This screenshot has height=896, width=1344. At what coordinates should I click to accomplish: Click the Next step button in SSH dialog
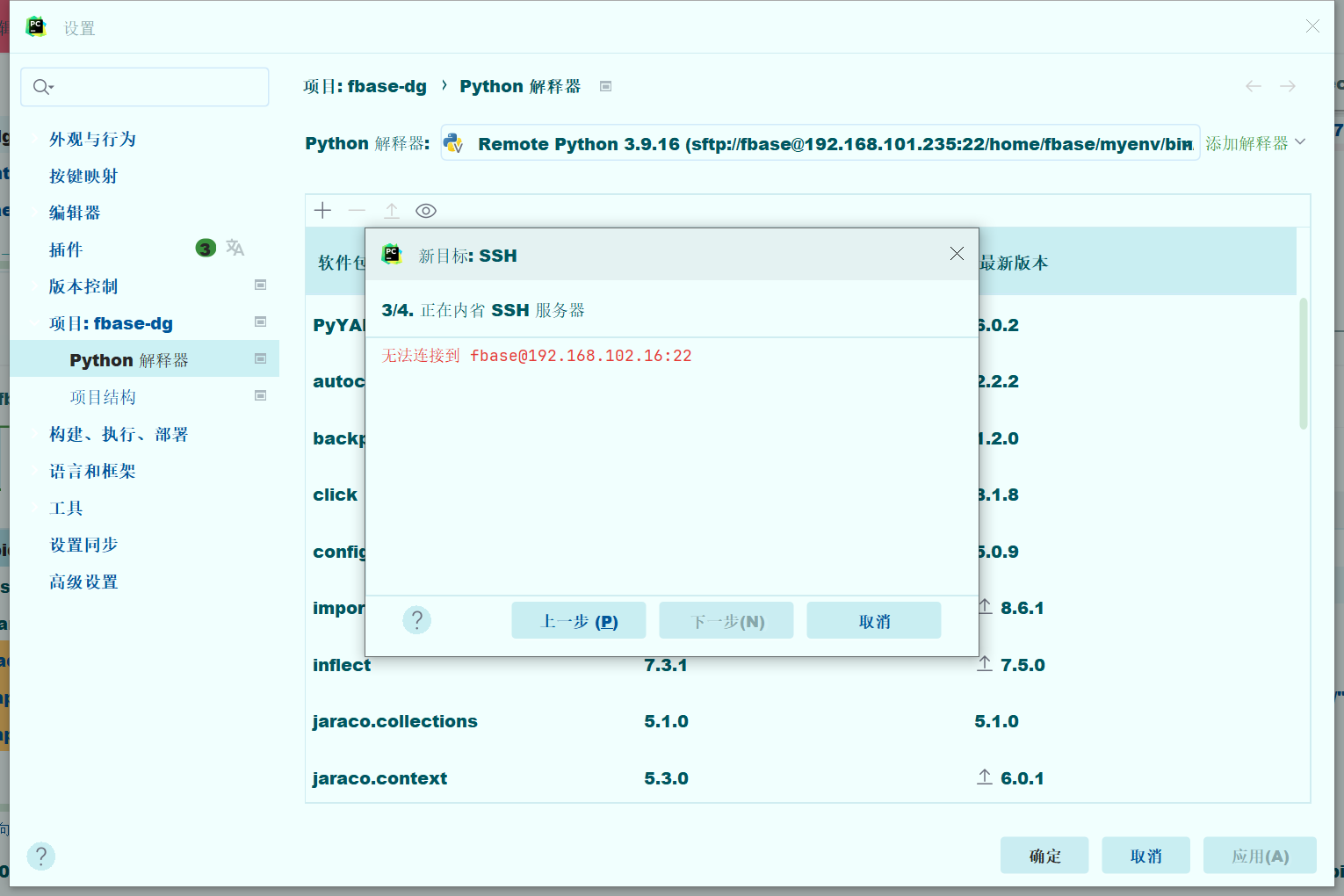point(726,620)
